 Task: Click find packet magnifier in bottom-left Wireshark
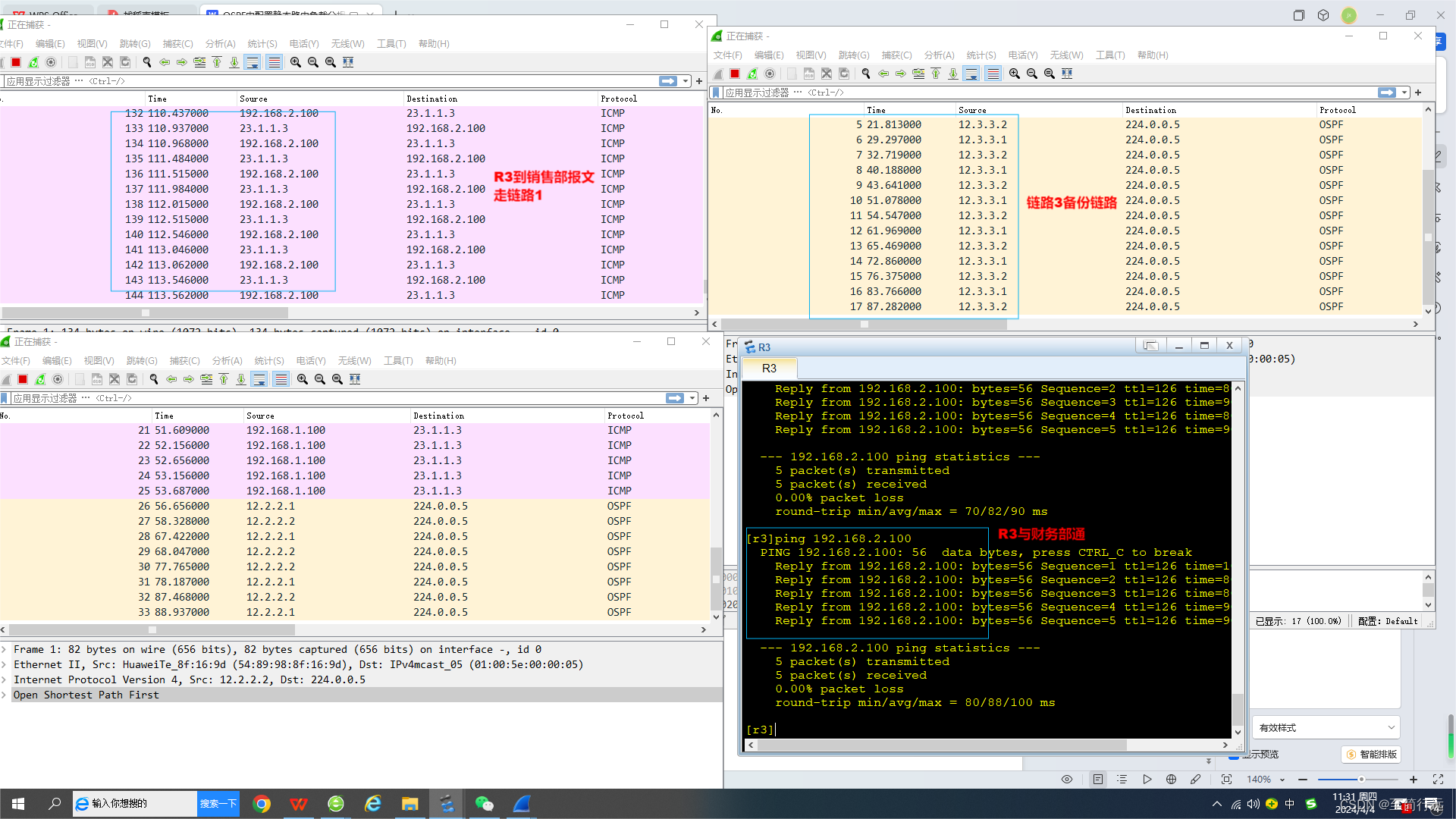tap(154, 379)
